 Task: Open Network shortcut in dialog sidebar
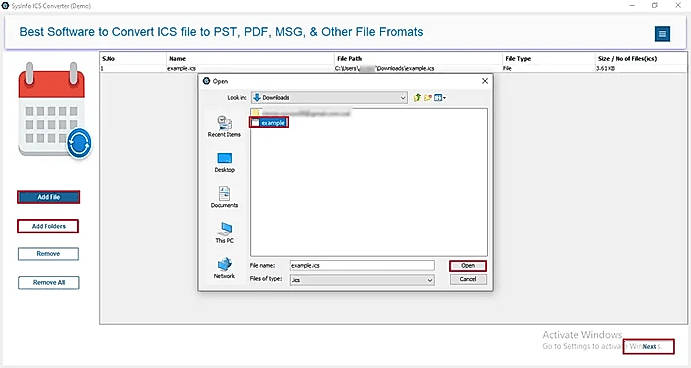point(224,268)
